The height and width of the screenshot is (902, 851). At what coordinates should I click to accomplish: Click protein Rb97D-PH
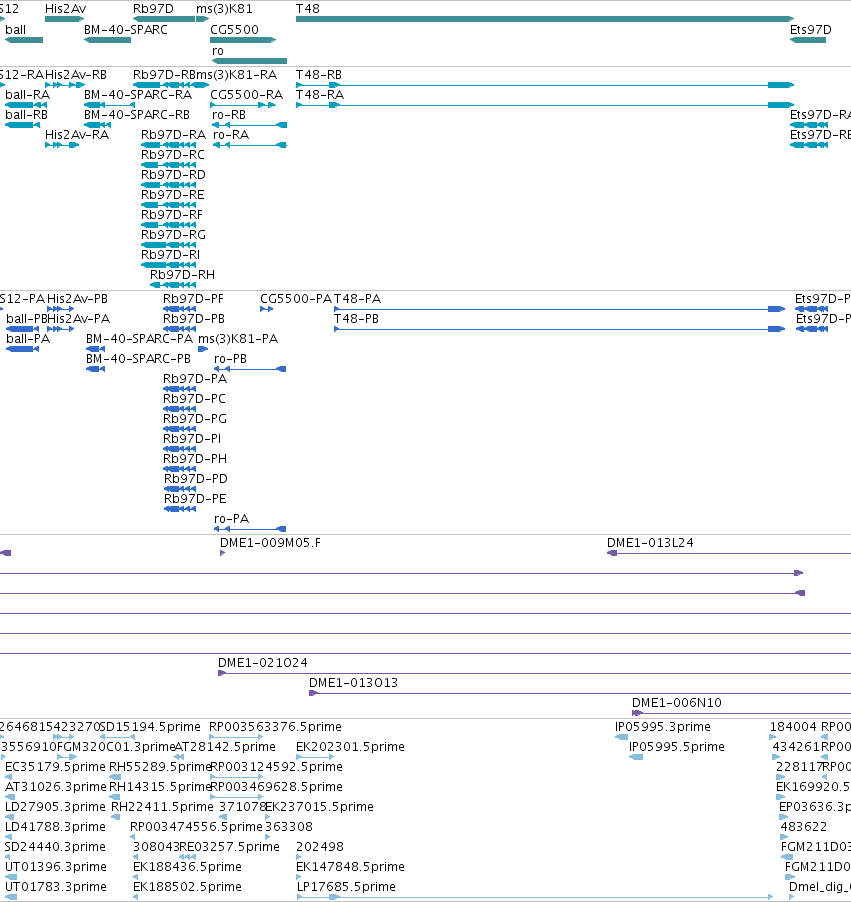point(180,469)
